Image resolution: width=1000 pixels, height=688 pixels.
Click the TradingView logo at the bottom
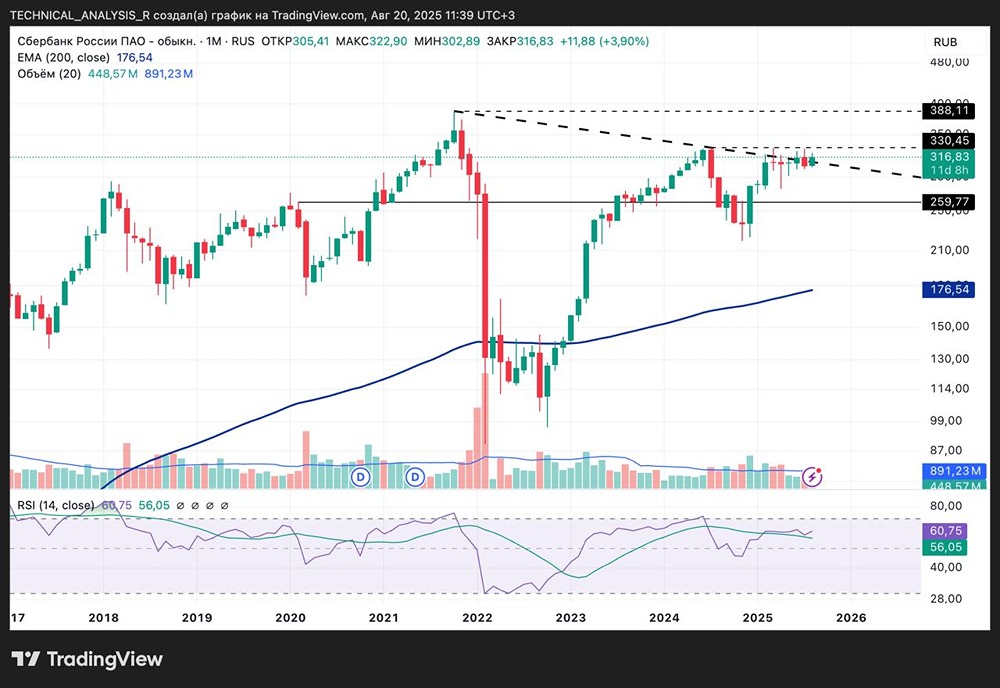click(87, 659)
